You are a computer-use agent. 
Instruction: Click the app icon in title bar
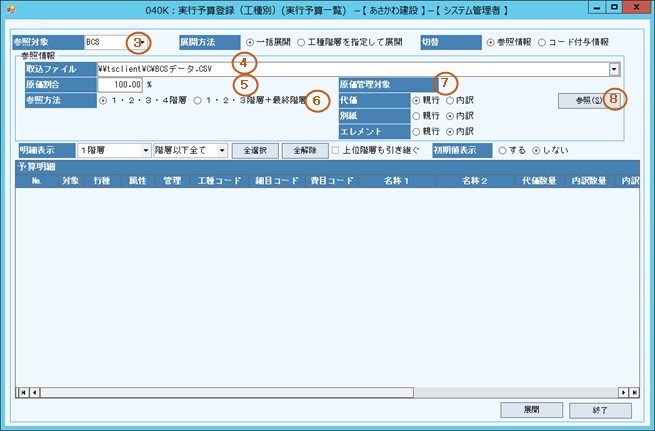coord(11,9)
